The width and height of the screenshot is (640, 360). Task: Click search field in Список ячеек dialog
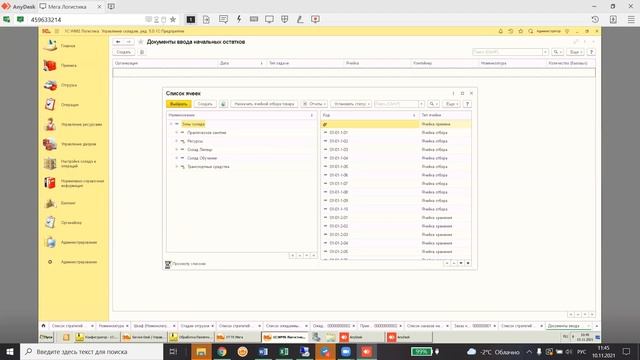click(x=396, y=104)
